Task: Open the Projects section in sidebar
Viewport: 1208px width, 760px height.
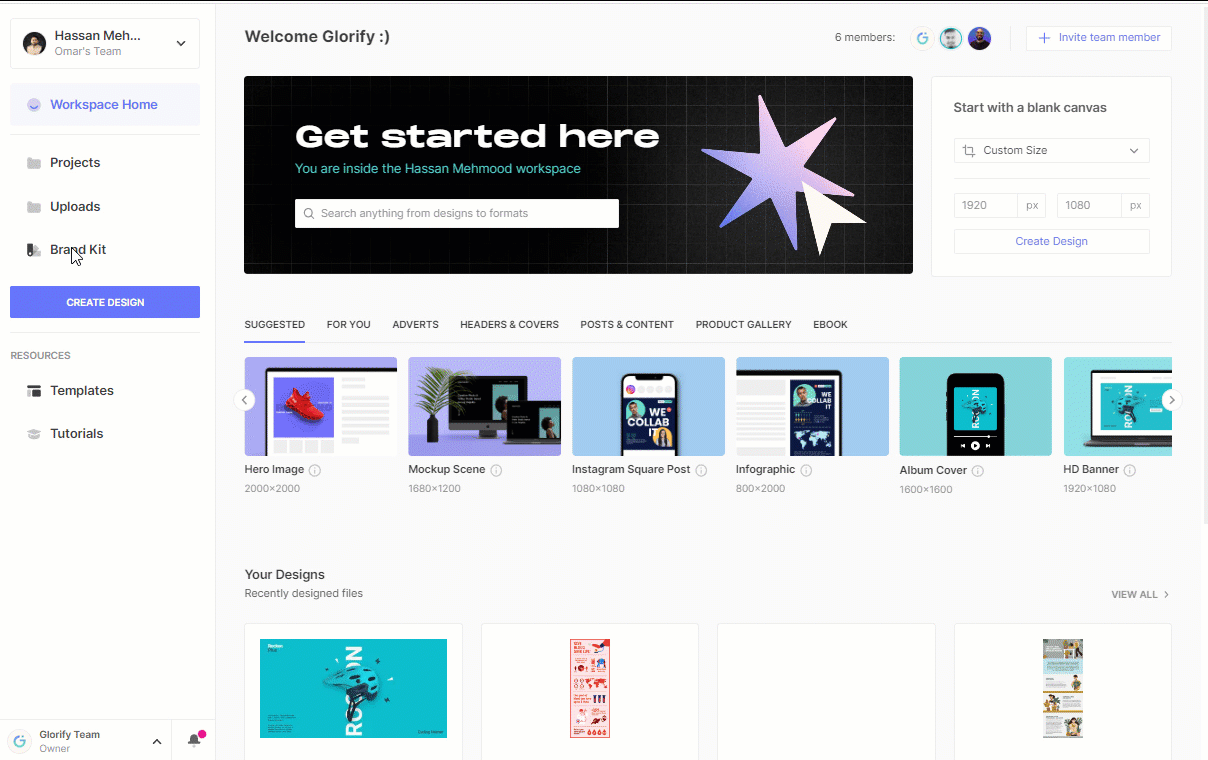Action: click(x=75, y=162)
